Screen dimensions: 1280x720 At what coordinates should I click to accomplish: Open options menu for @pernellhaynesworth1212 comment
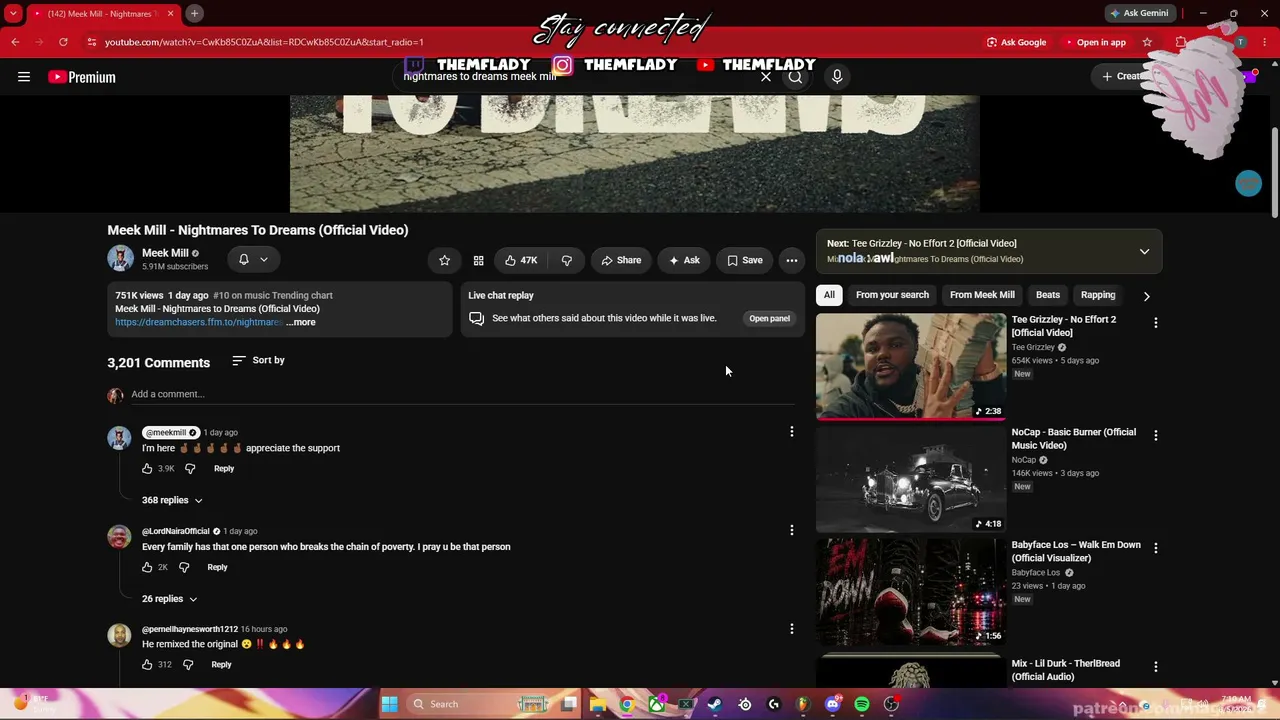point(792,629)
